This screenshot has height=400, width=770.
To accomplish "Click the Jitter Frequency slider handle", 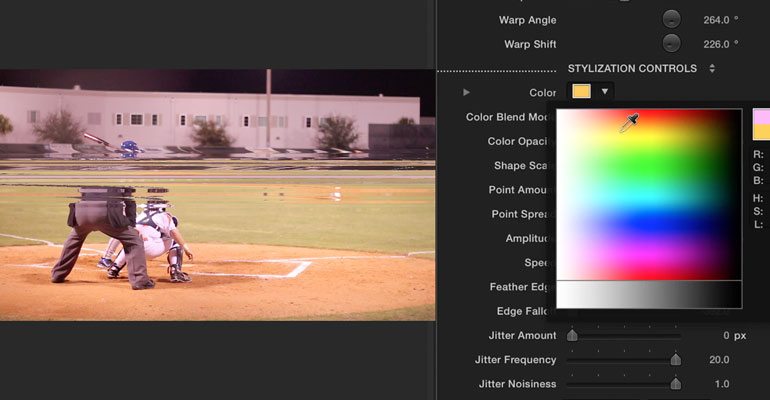I will click(x=676, y=360).
